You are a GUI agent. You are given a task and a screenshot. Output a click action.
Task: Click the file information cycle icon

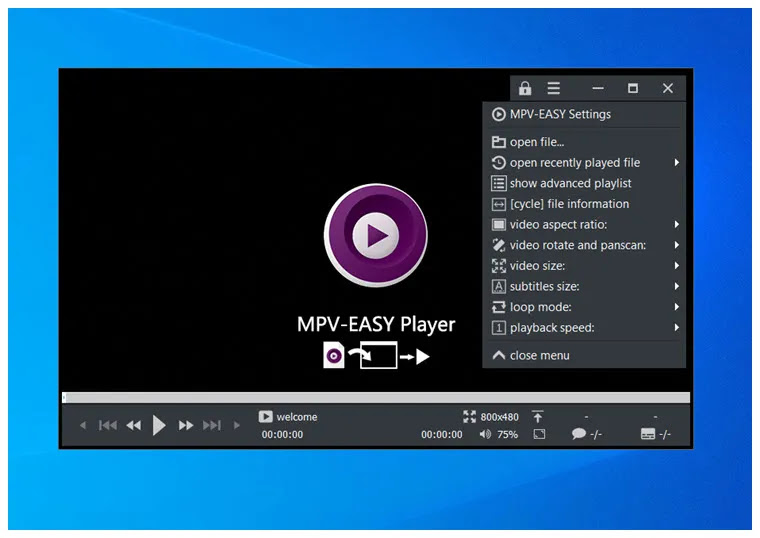pos(498,205)
